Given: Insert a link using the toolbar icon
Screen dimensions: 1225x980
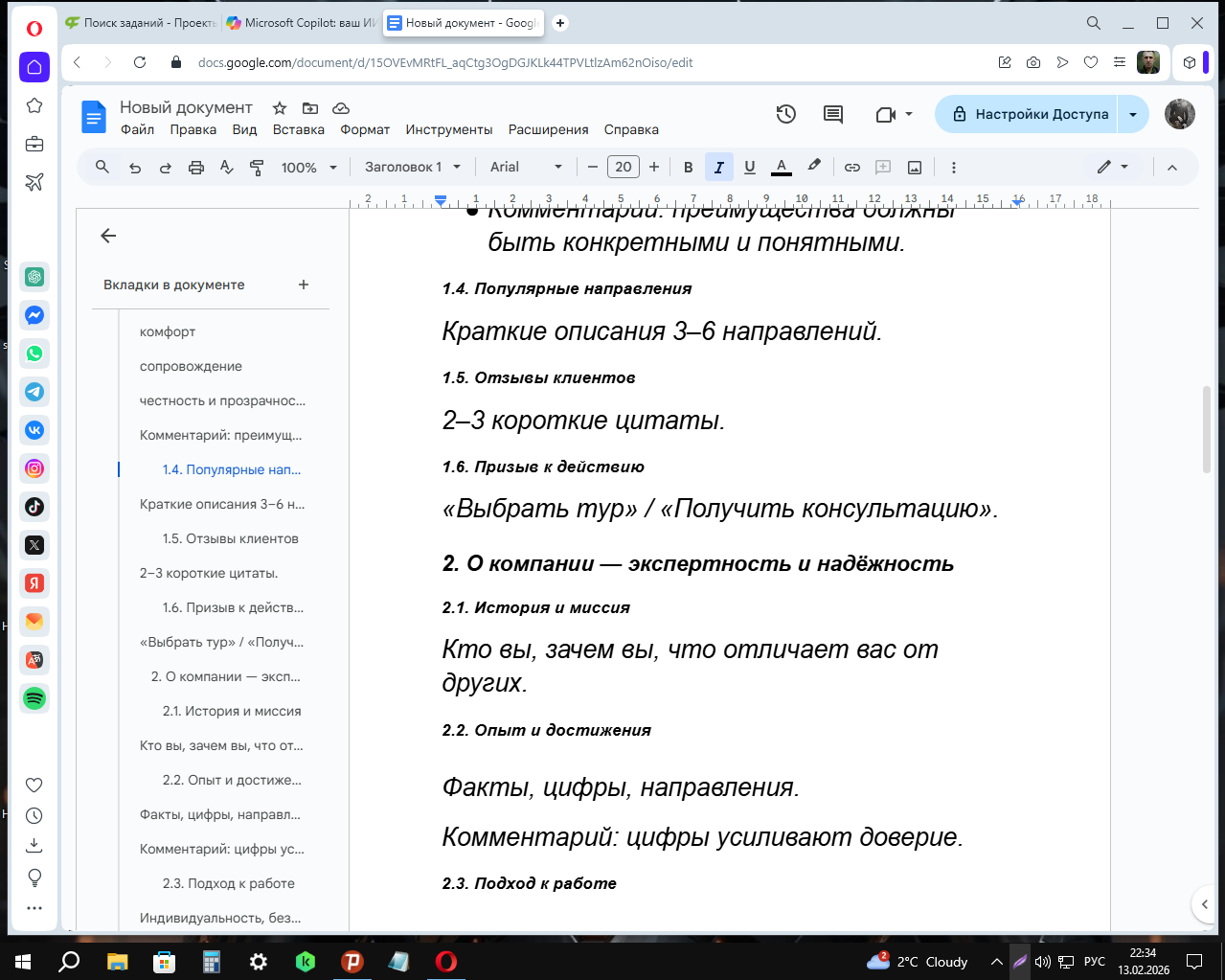Looking at the screenshot, I should [x=851, y=167].
